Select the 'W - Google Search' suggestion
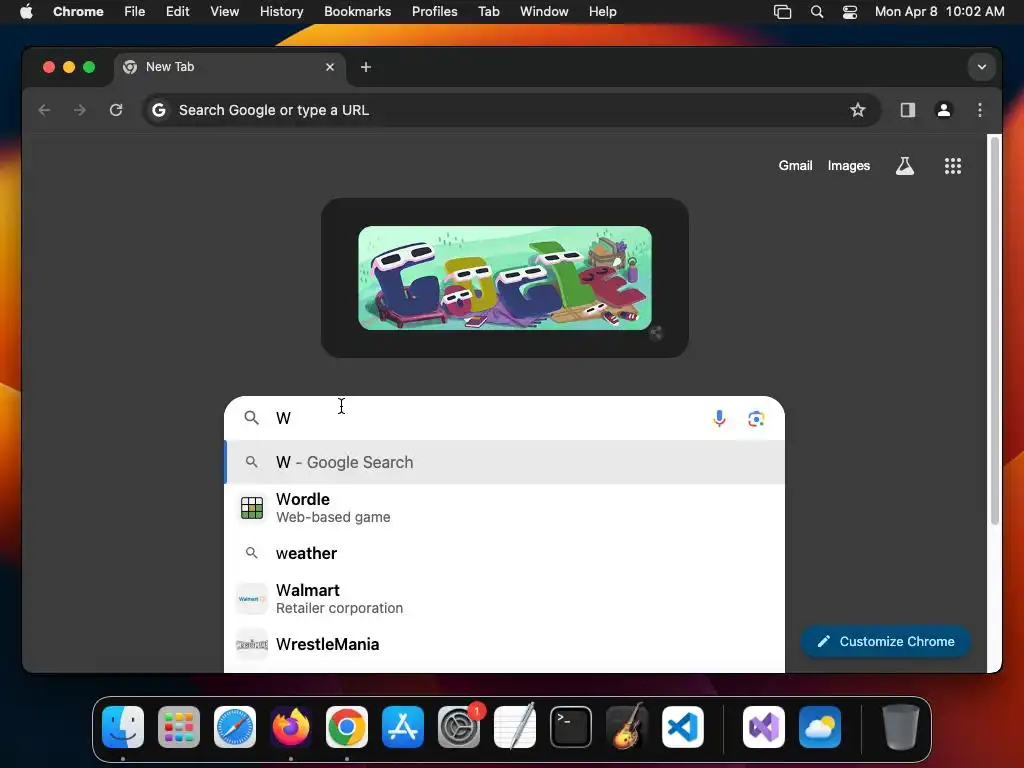 (504, 462)
